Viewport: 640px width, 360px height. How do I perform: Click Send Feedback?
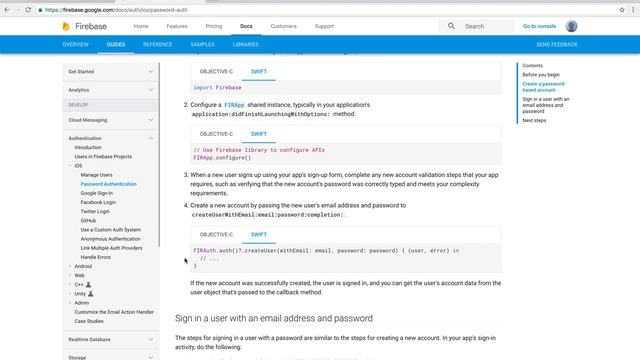pyautogui.click(x=557, y=44)
